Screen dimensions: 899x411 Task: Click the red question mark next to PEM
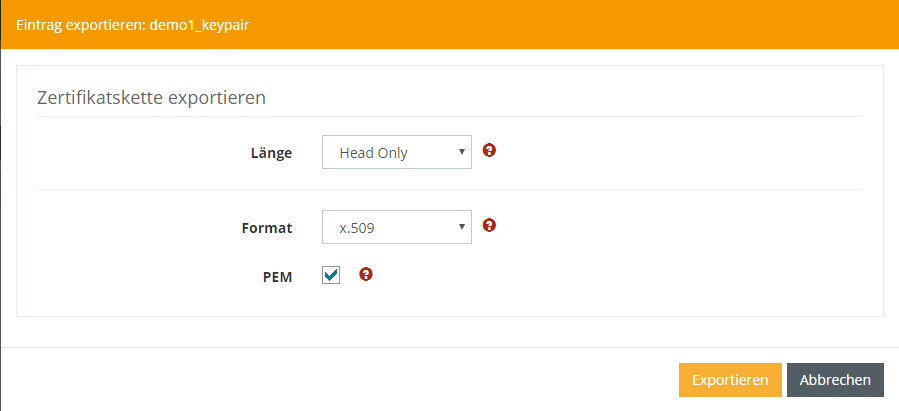366,274
